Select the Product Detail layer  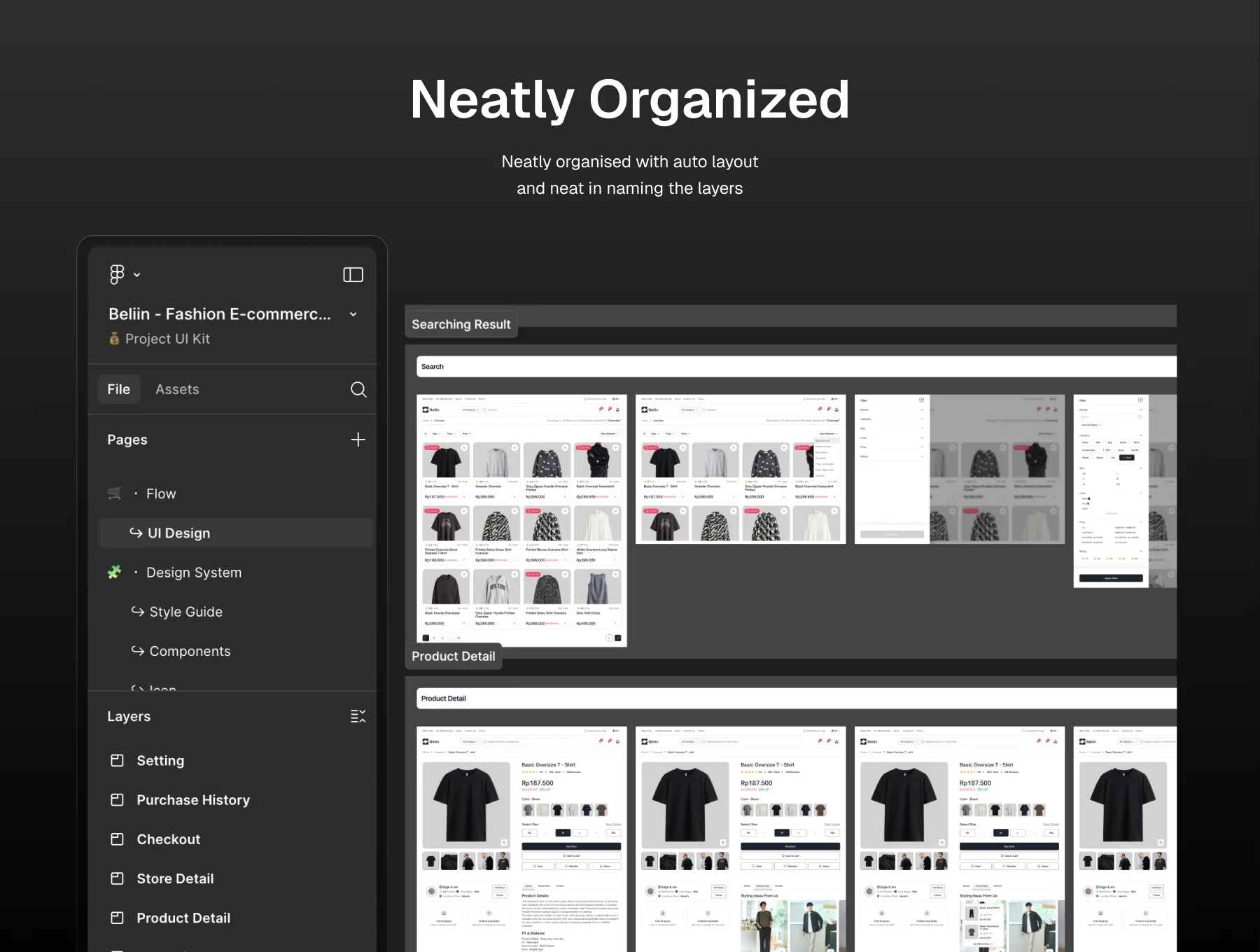[x=183, y=918]
